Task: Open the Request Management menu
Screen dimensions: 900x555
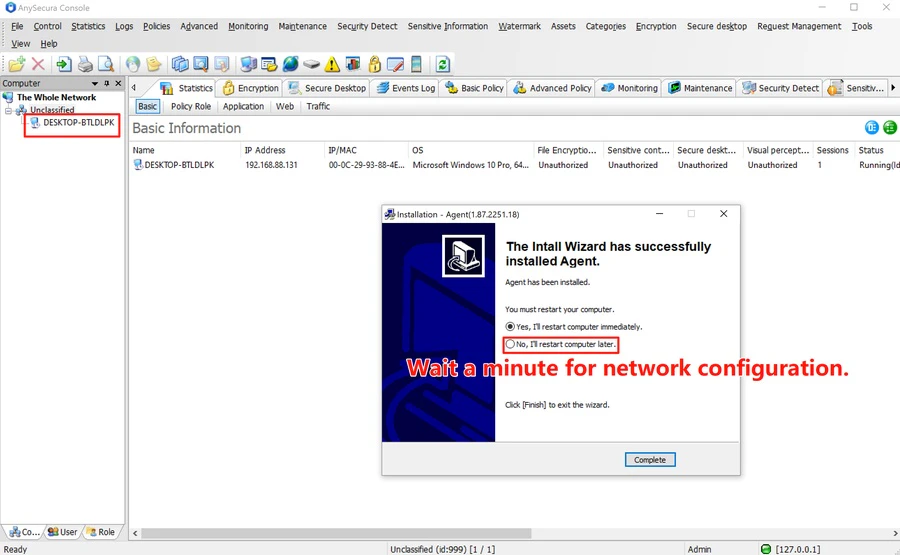Action: coord(799,26)
